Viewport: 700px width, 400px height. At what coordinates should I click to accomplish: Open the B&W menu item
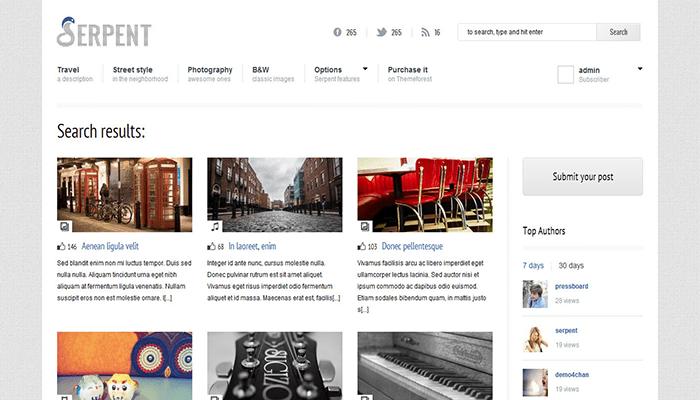[273, 74]
